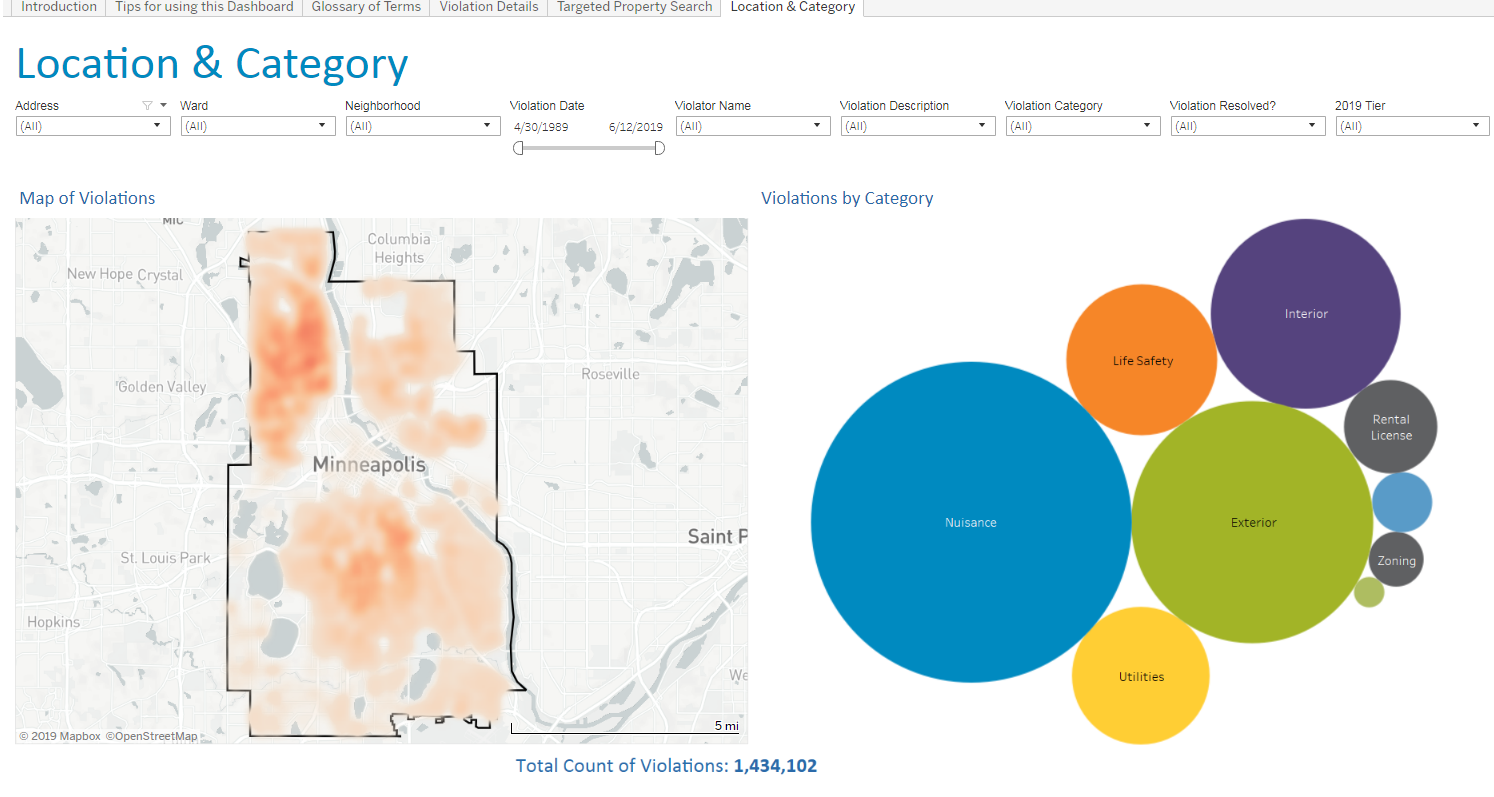Screen dimensions: 1494x797
Task: Open the 2019 Tier dropdown
Action: click(1477, 125)
